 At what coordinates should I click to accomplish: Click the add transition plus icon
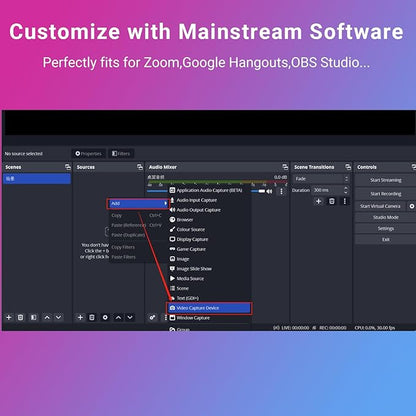tap(319, 201)
